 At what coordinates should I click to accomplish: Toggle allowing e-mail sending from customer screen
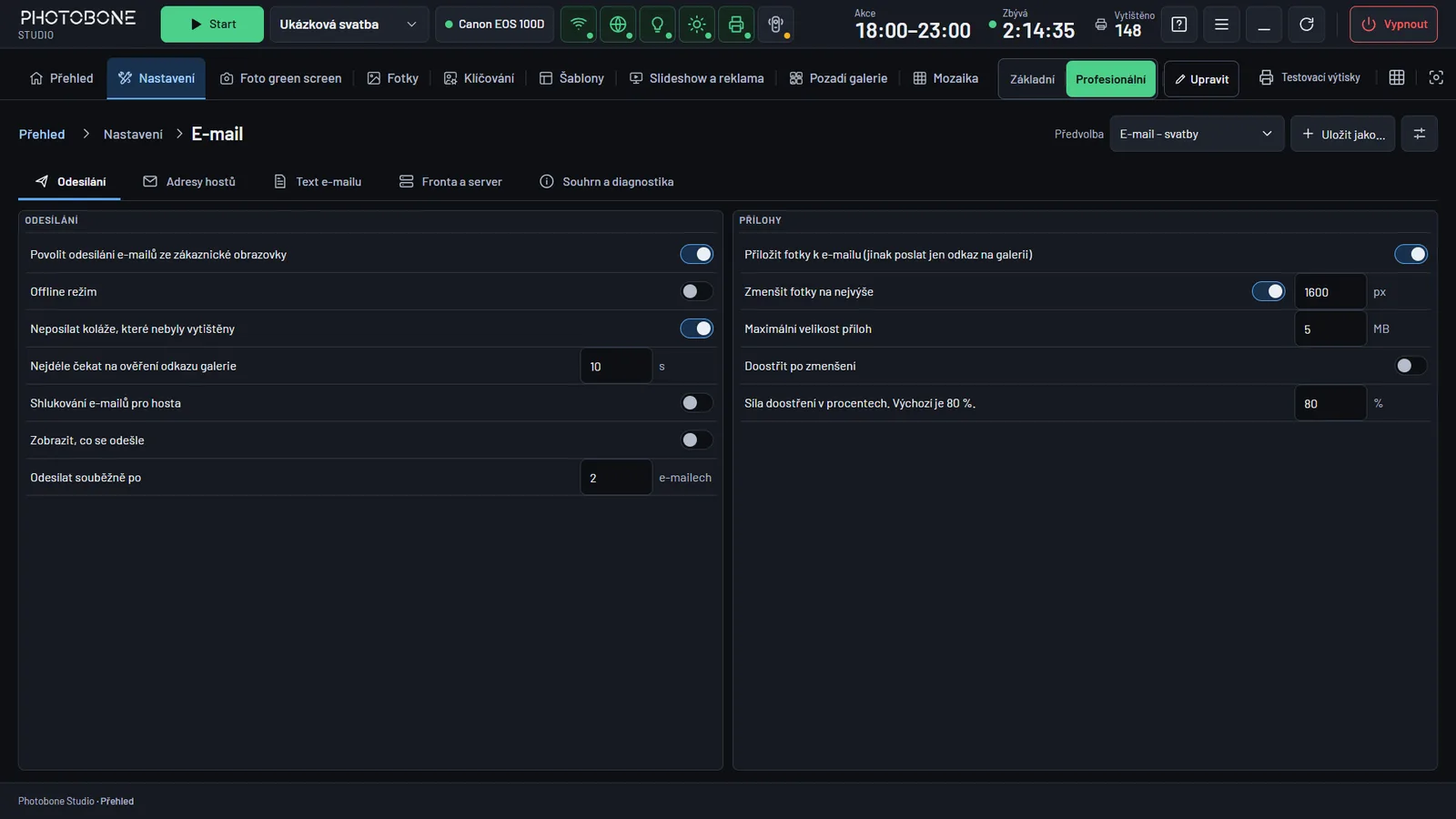point(697,255)
